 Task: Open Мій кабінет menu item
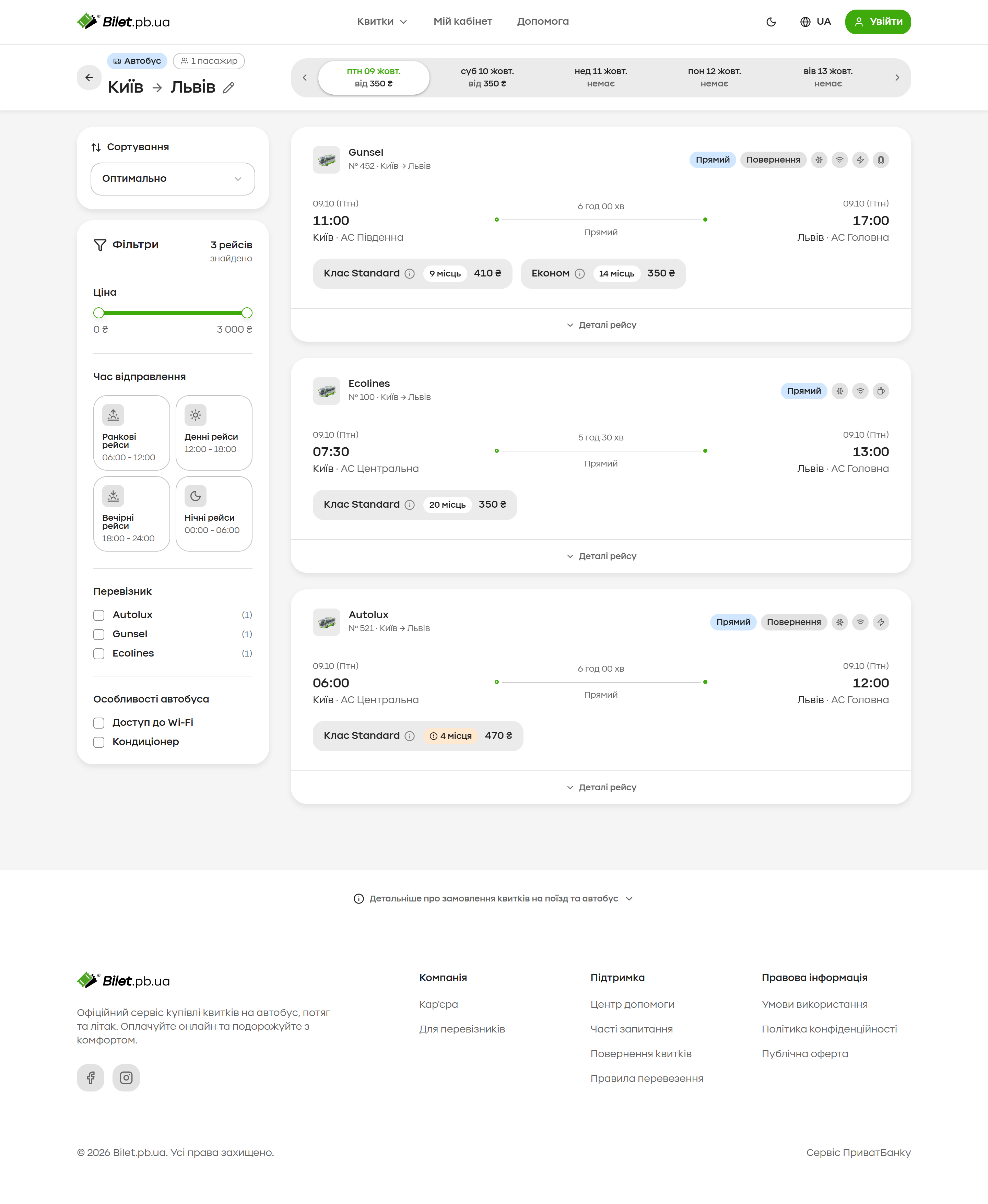click(463, 22)
